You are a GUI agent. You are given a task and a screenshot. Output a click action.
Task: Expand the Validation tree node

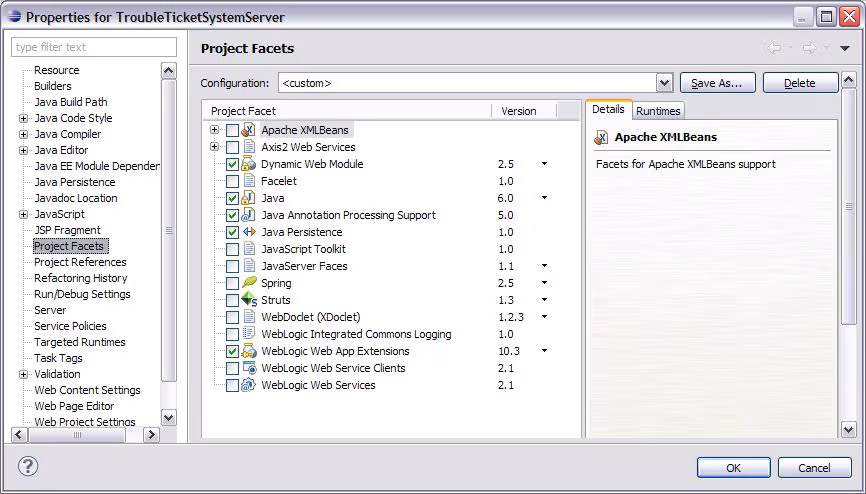click(x=23, y=375)
